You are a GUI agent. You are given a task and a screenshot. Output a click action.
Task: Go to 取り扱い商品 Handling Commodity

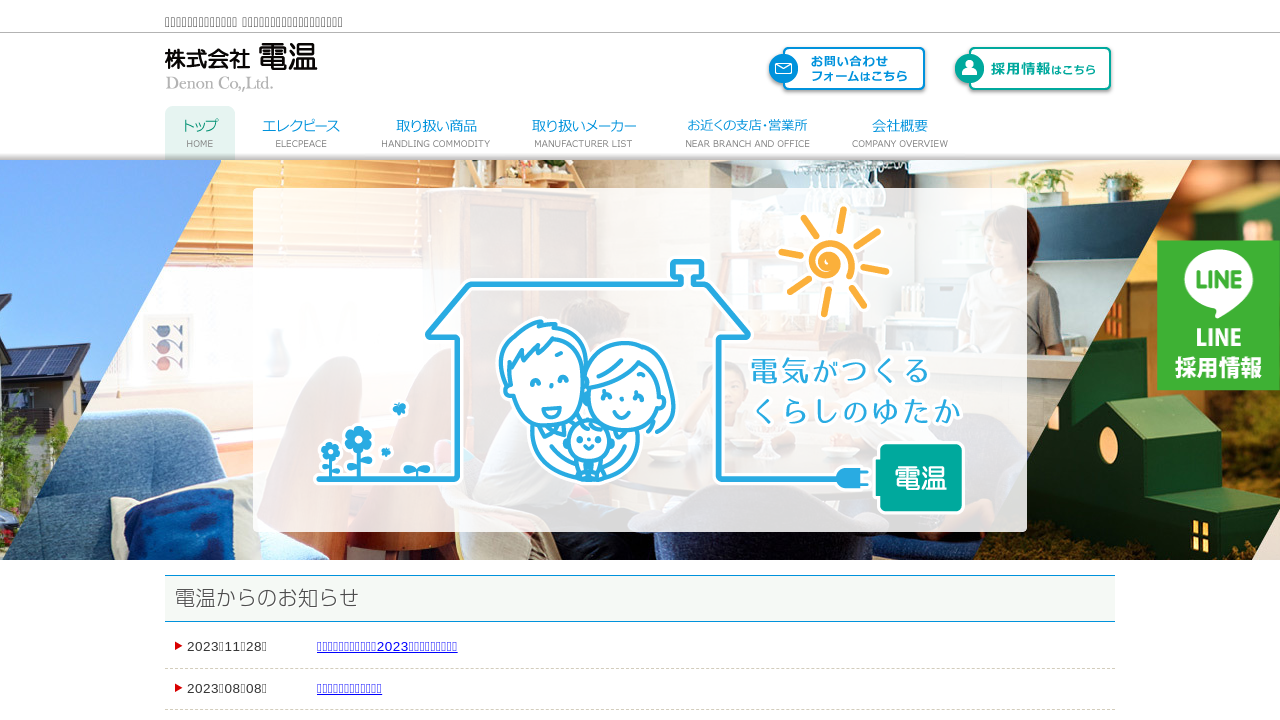click(x=436, y=133)
